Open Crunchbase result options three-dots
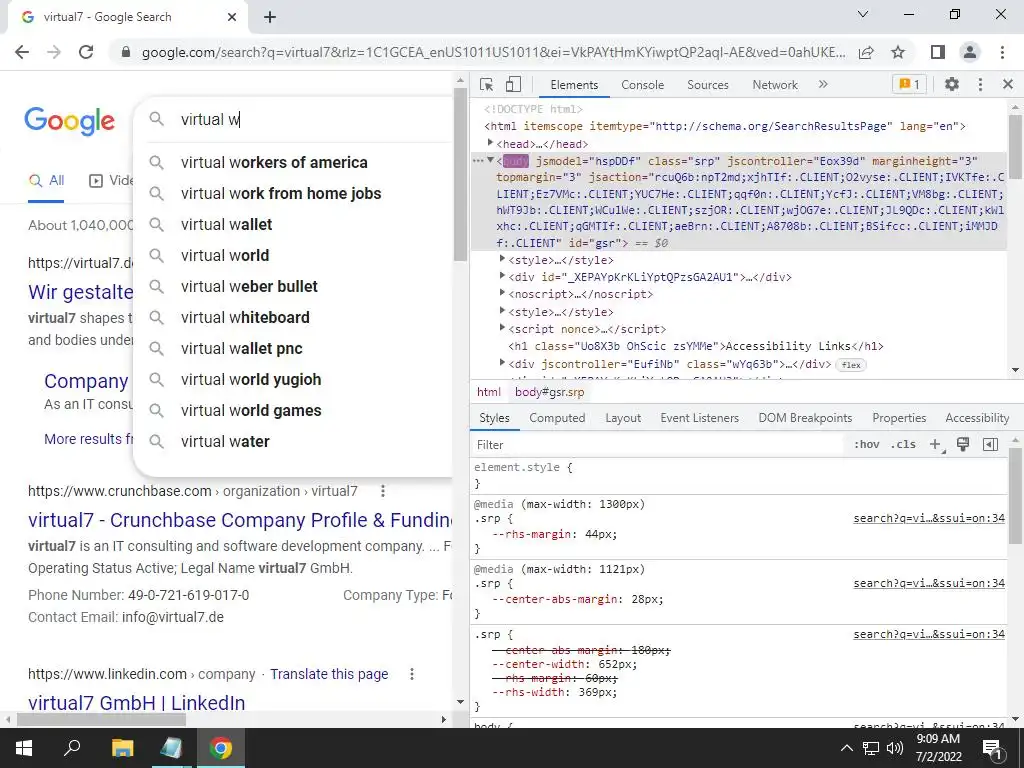The image size is (1024, 768). point(383,491)
